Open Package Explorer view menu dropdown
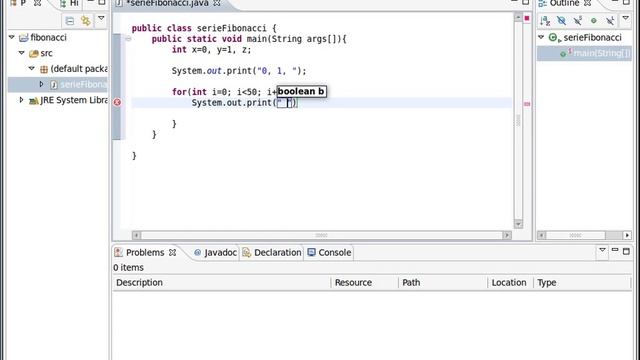The image size is (640, 360). point(101,18)
